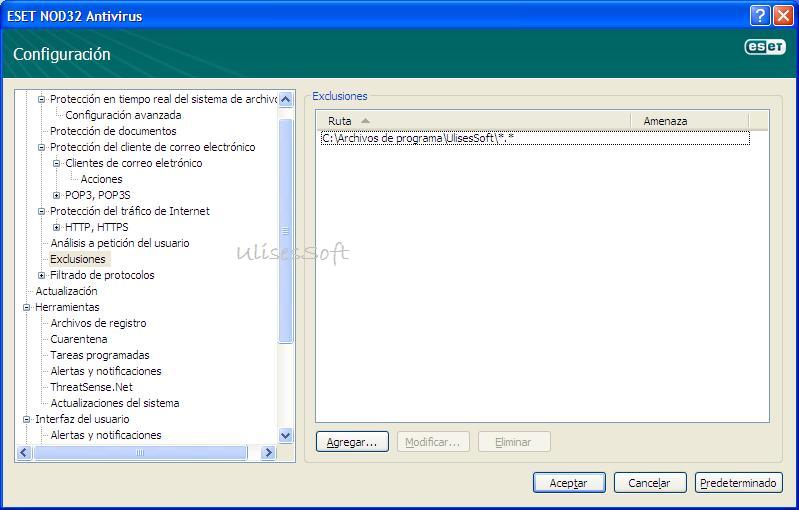This screenshot has width=799, height=510.
Task: Select the Herramientas label
Action: click(x=67, y=307)
